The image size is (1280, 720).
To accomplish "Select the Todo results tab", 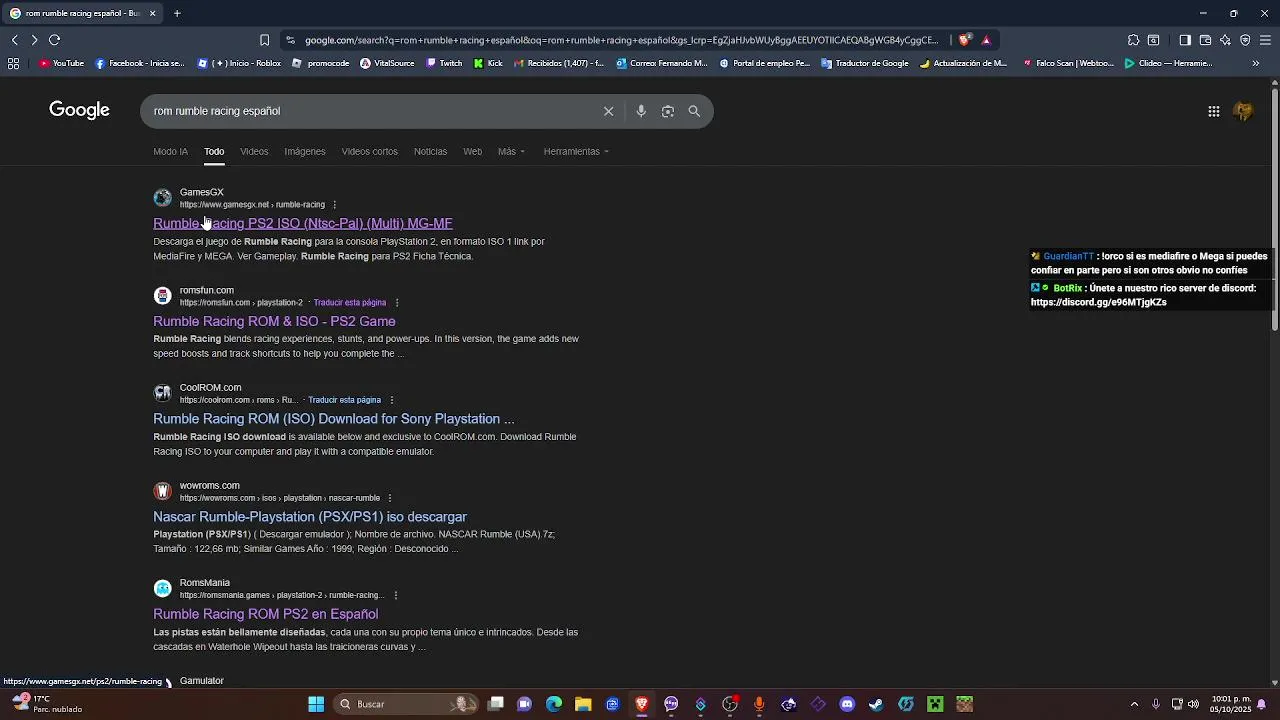I will (x=214, y=152).
